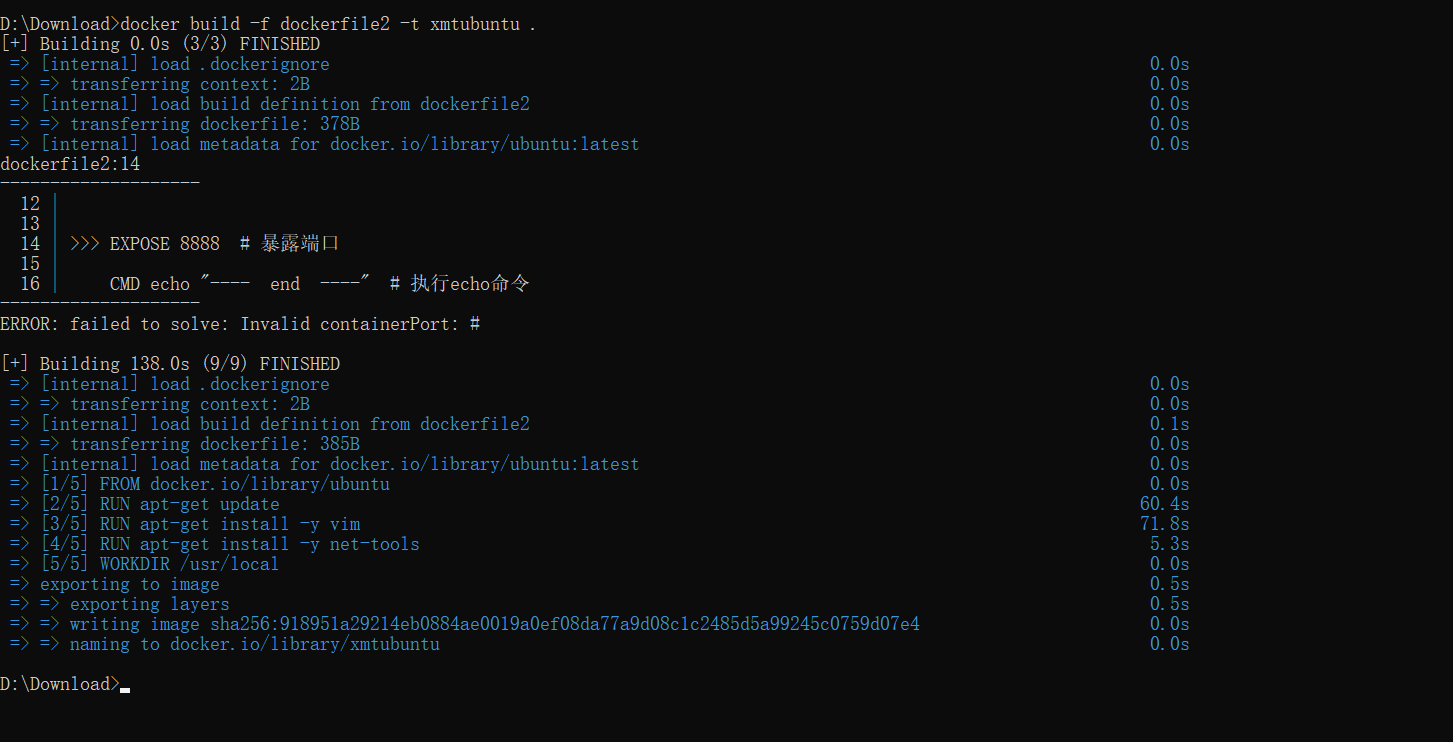Click the 'dockerfile2:14' error location text
The image size is (1453, 742).
70,164
